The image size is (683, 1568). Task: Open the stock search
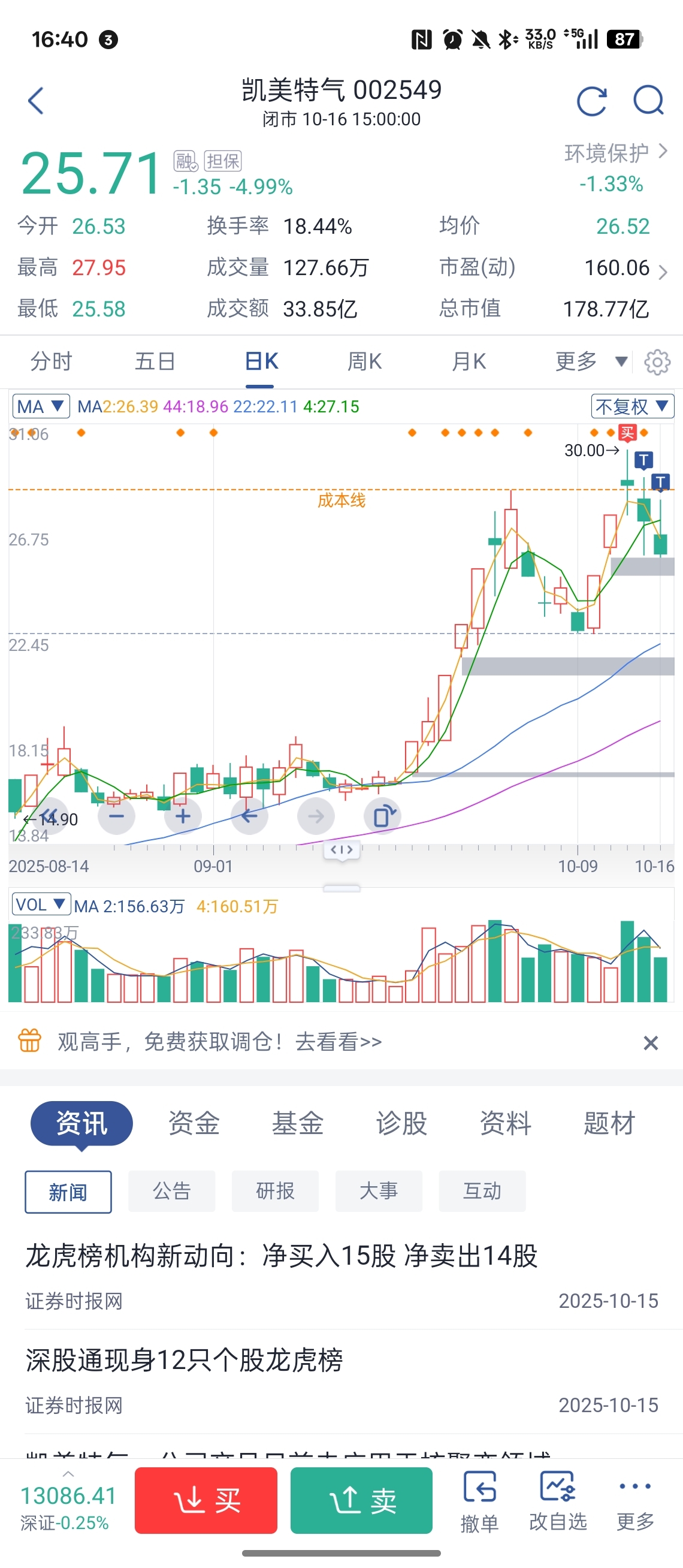tap(648, 101)
